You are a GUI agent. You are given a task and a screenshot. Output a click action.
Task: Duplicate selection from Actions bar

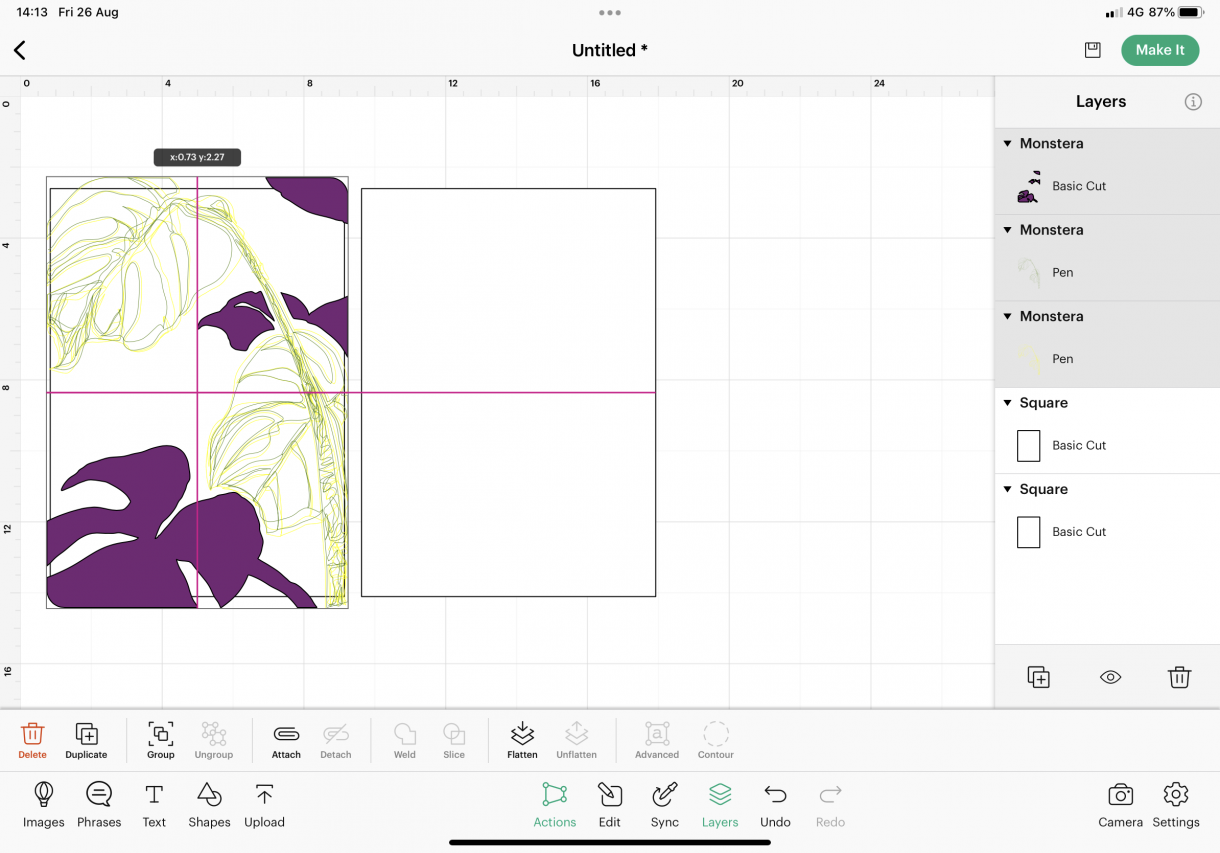(86, 741)
